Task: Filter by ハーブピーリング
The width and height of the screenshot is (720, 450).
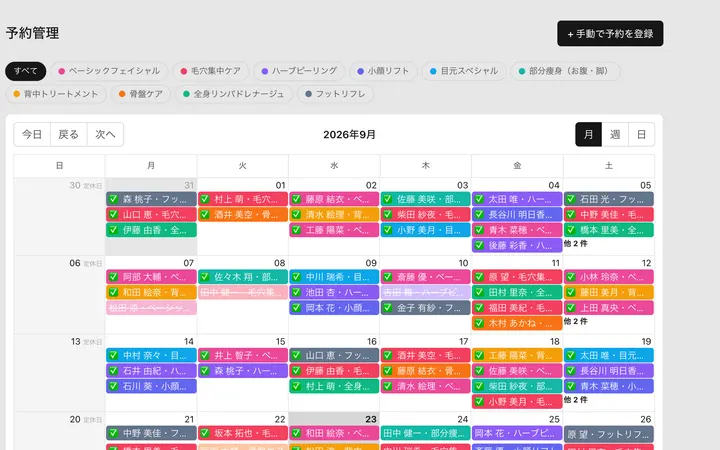Action: click(299, 71)
